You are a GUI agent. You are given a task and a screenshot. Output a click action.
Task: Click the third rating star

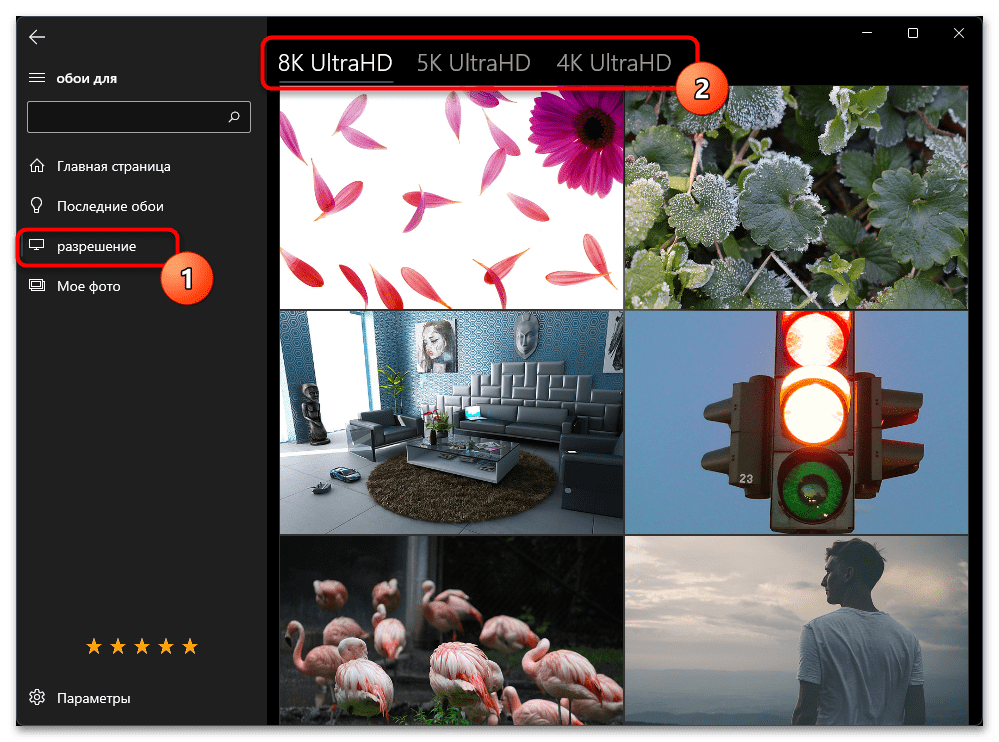[x=142, y=646]
